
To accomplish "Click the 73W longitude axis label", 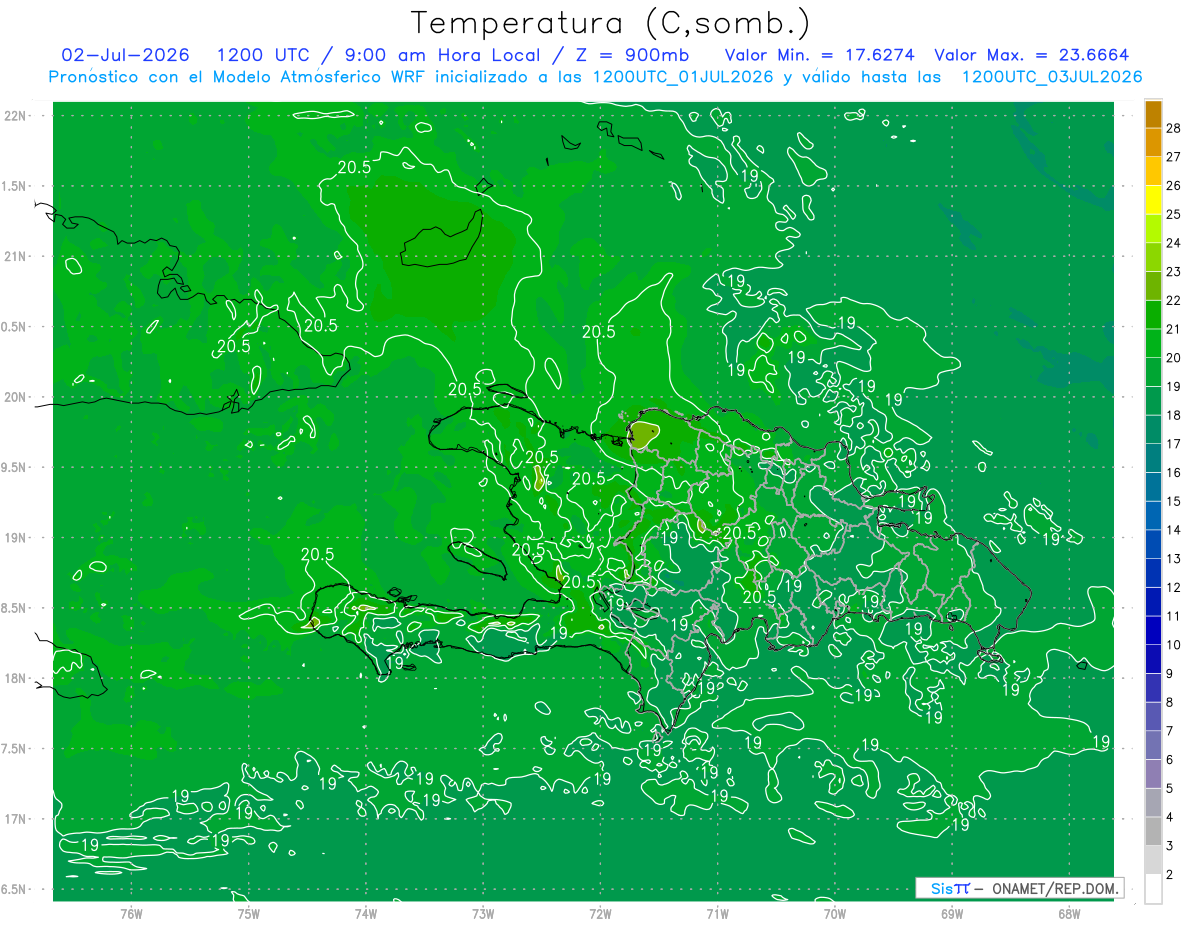I will tap(483, 914).
